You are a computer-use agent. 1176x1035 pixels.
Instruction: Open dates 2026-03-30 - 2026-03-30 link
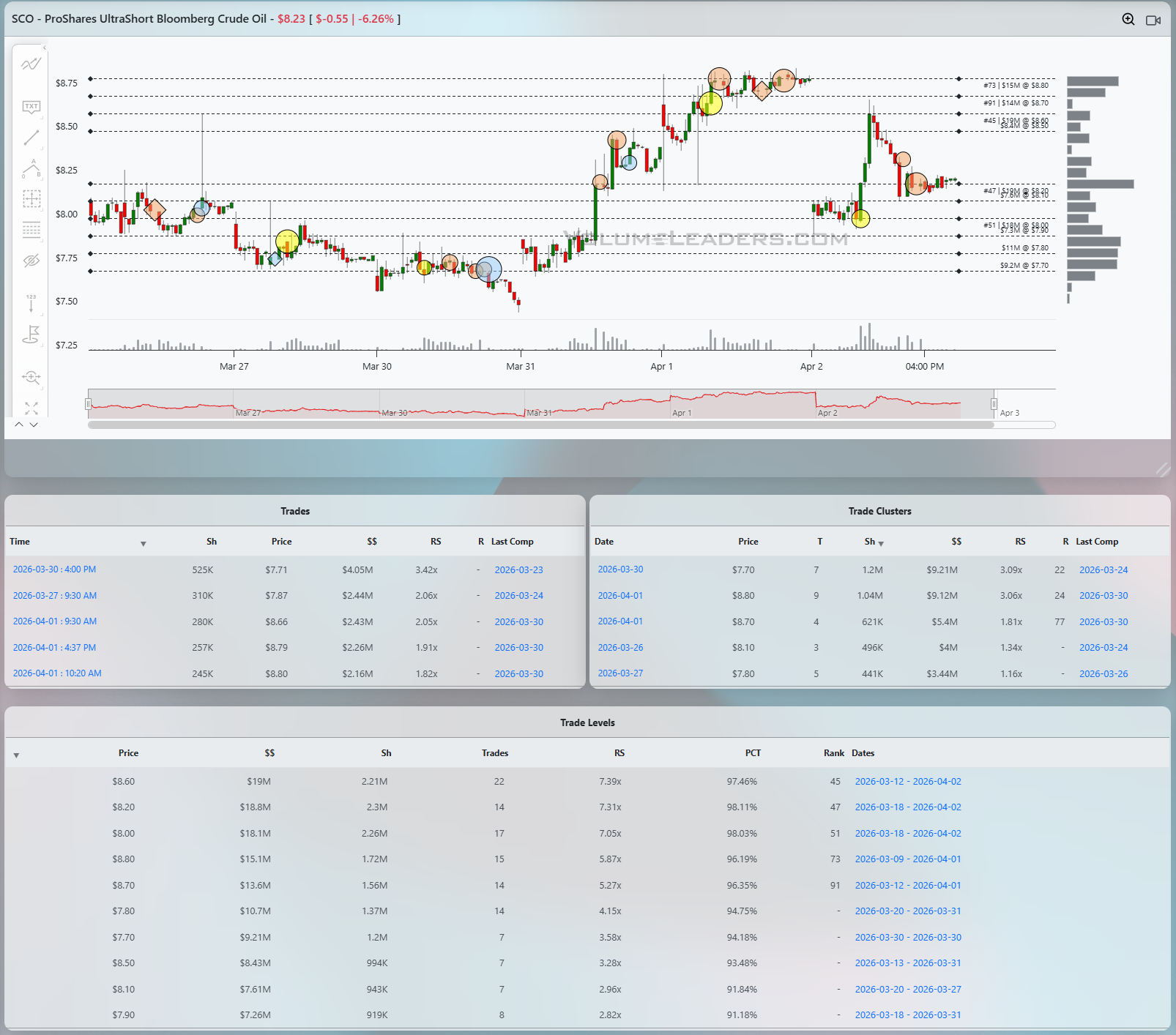[908, 938]
